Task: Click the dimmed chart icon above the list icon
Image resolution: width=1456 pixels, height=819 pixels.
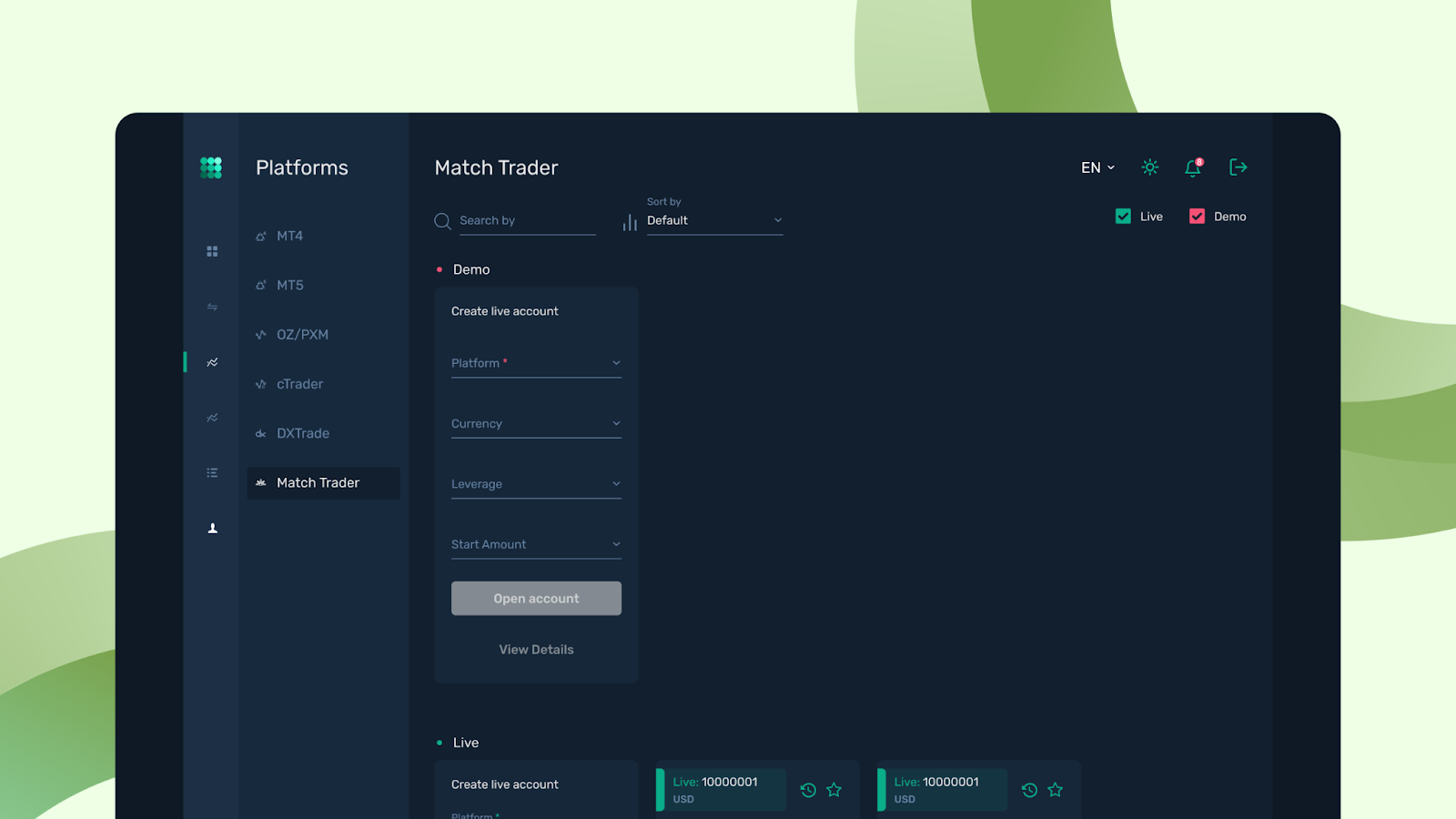Action: click(212, 418)
